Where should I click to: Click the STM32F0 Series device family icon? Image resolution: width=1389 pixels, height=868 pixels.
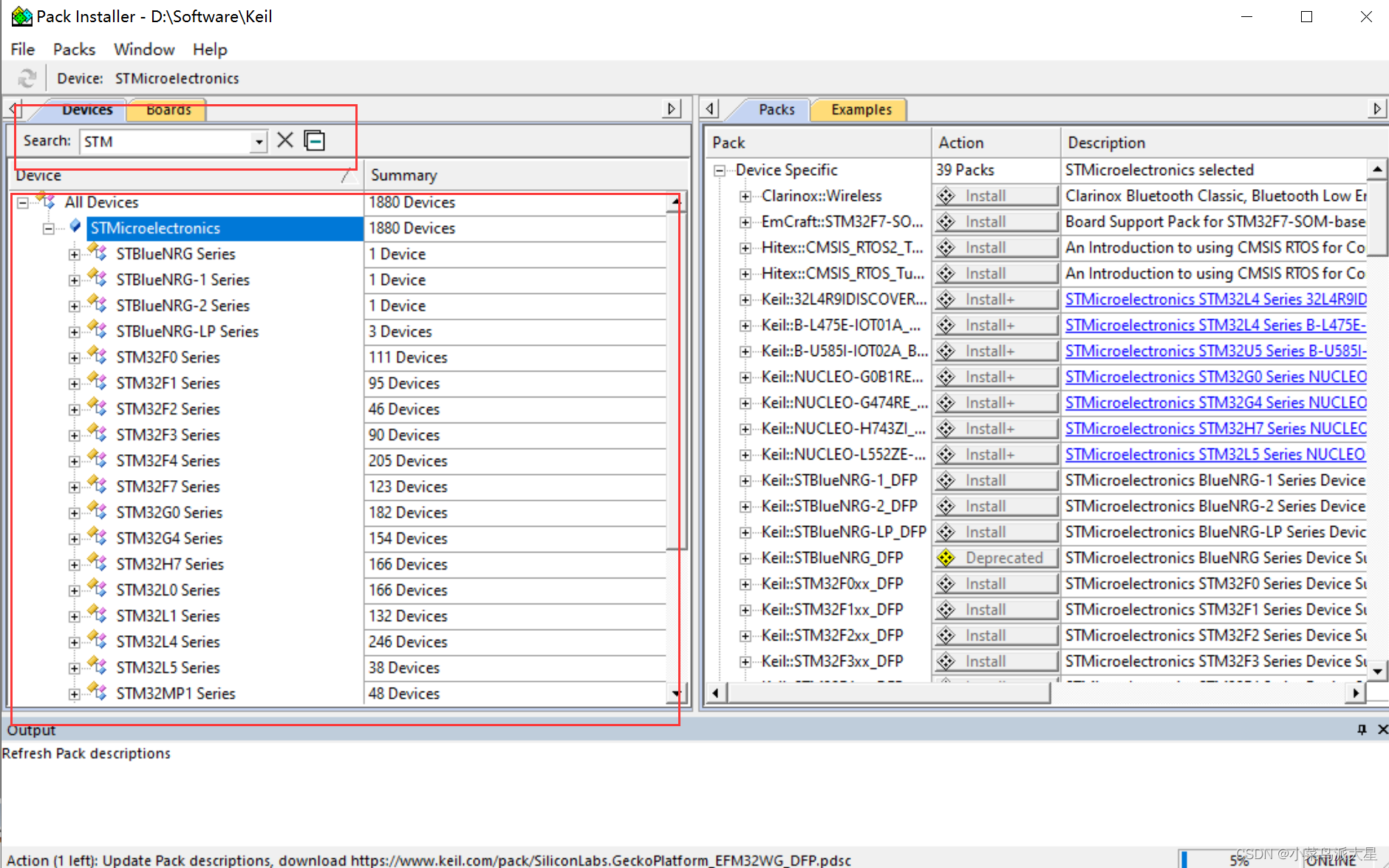[98, 357]
